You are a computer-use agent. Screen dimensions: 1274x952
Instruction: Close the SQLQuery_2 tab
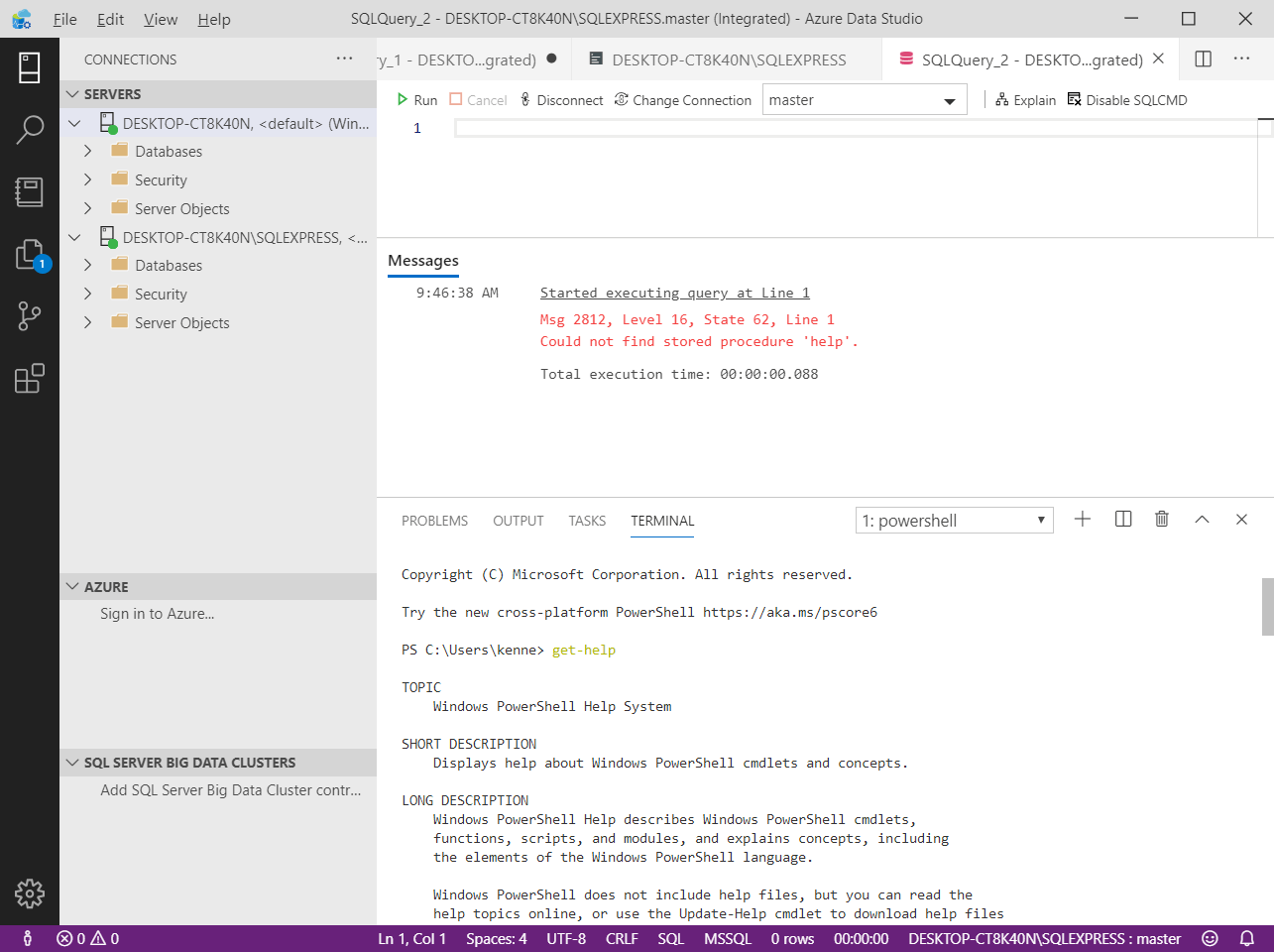pos(1158,59)
